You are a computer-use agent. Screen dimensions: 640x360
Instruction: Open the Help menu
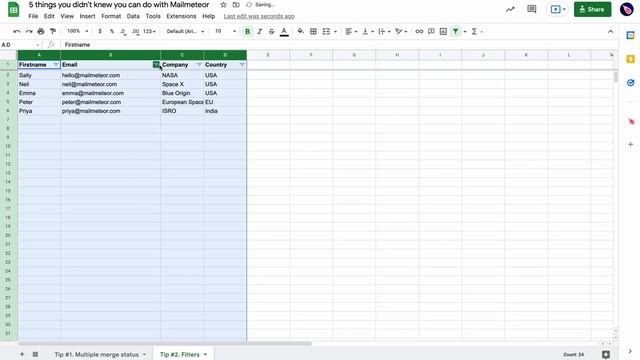tap(209, 16)
